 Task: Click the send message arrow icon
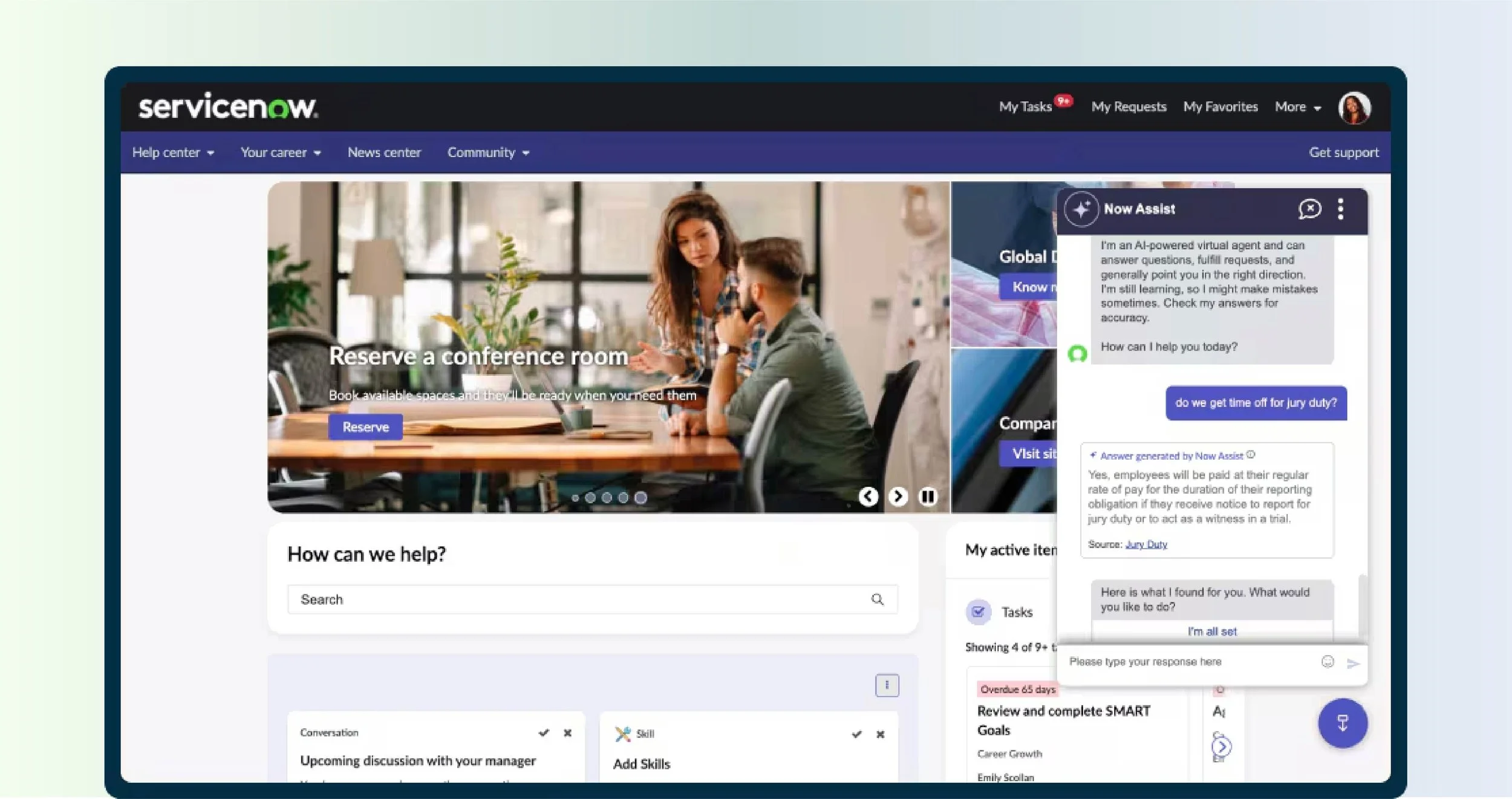tap(1354, 664)
